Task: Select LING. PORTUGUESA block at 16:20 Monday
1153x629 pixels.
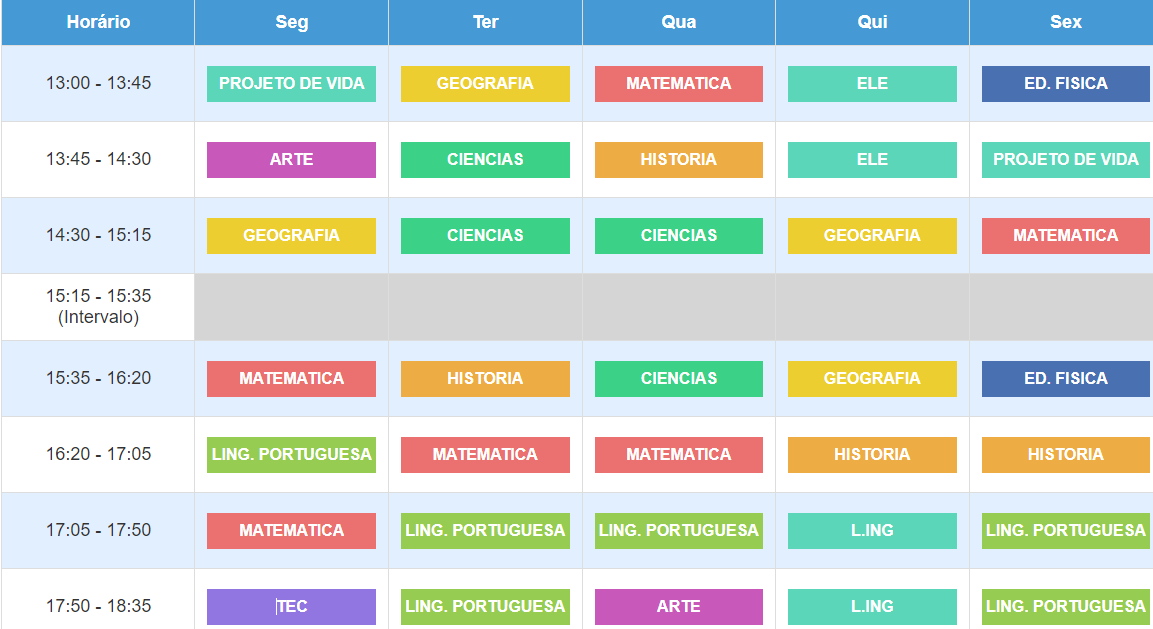Action: 291,455
